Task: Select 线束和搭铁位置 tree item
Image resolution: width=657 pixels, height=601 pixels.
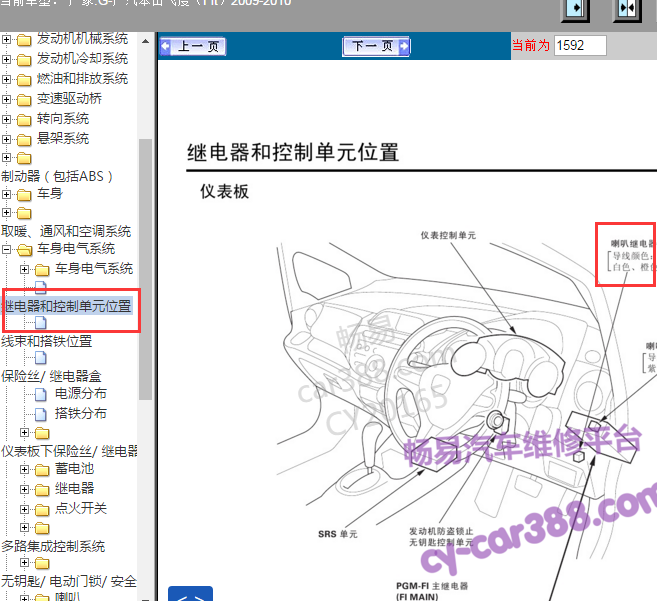Action: click(47, 341)
